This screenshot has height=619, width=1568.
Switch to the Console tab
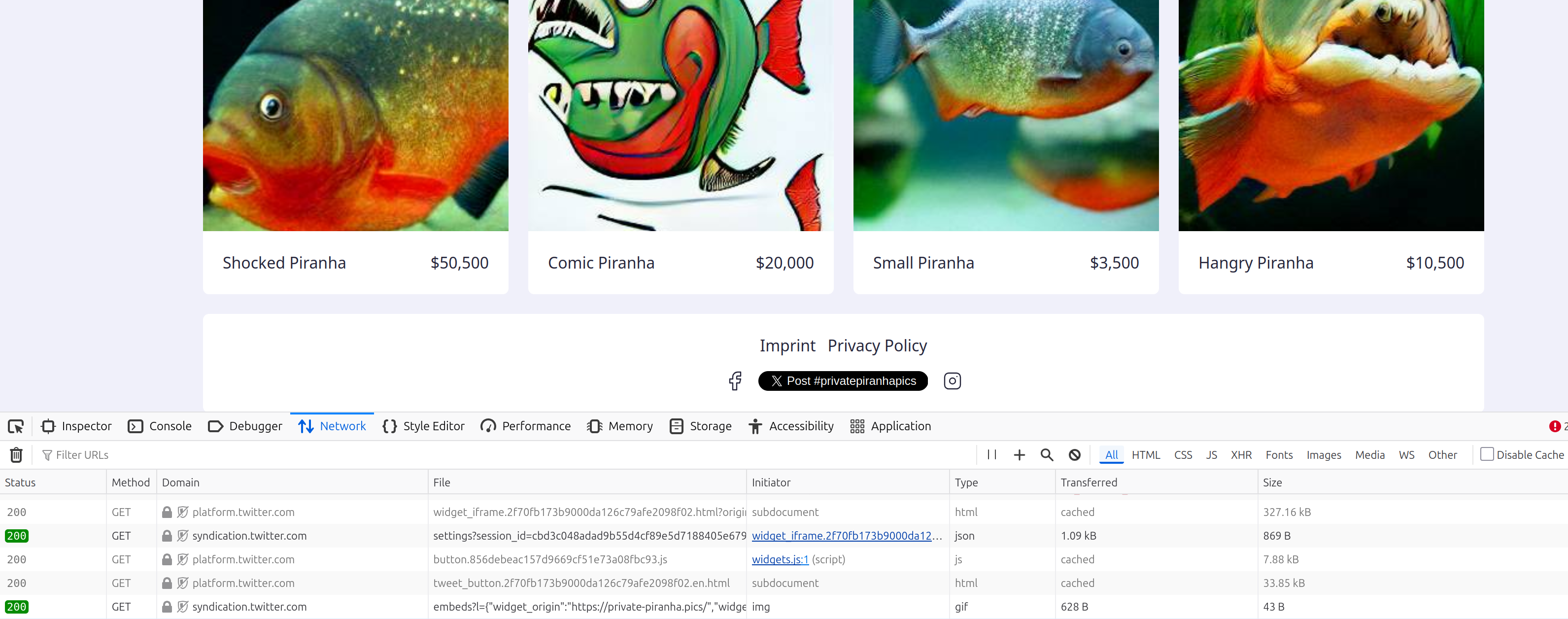click(160, 426)
